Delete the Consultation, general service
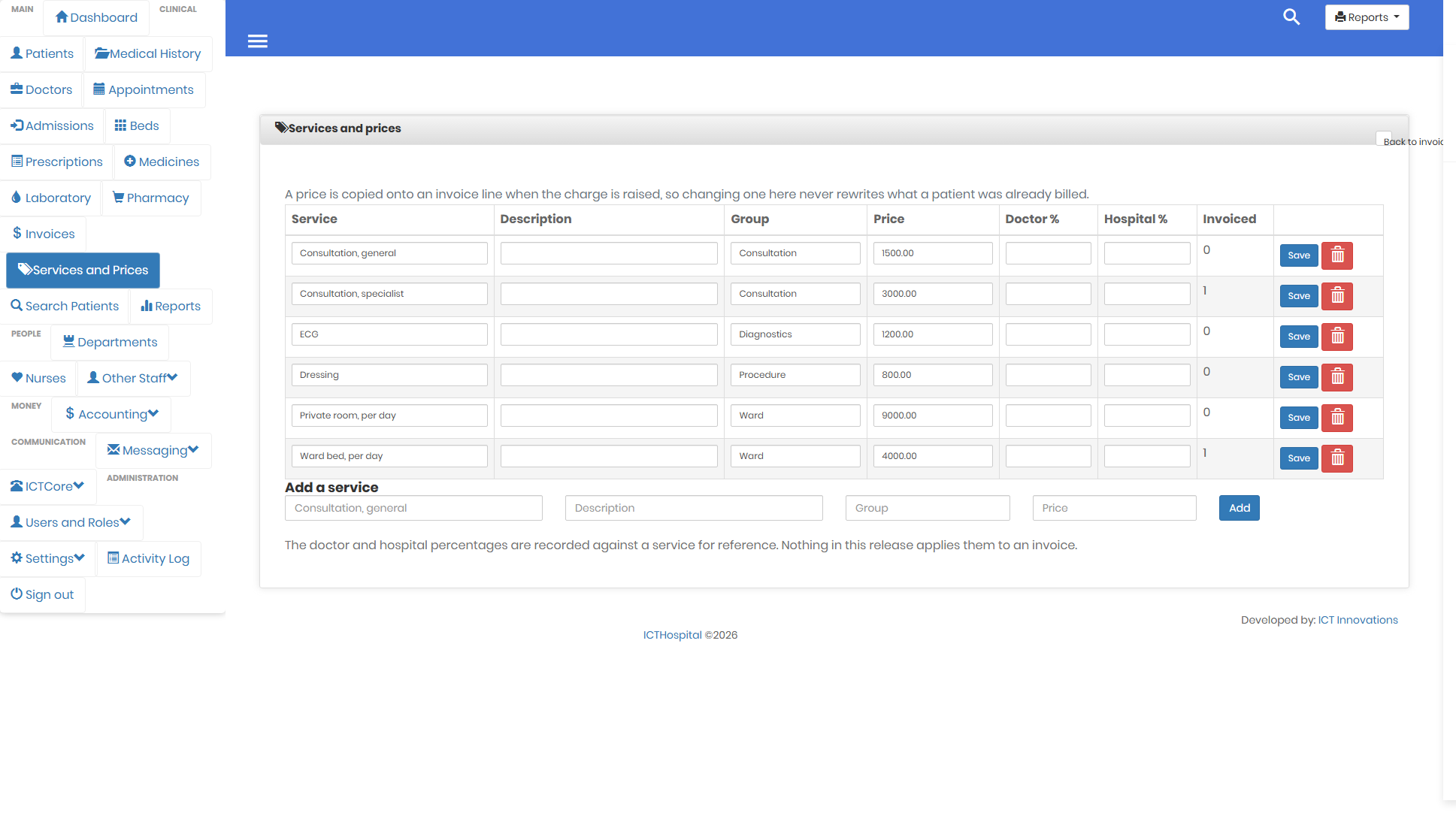The height and width of the screenshot is (831, 1456). [1337, 255]
